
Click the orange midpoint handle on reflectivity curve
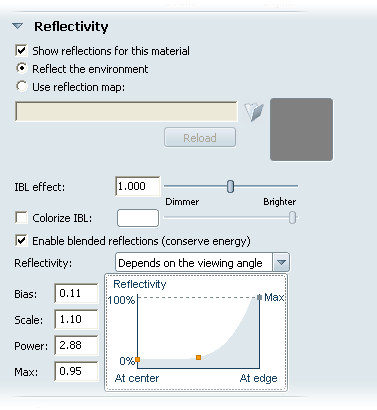point(198,357)
